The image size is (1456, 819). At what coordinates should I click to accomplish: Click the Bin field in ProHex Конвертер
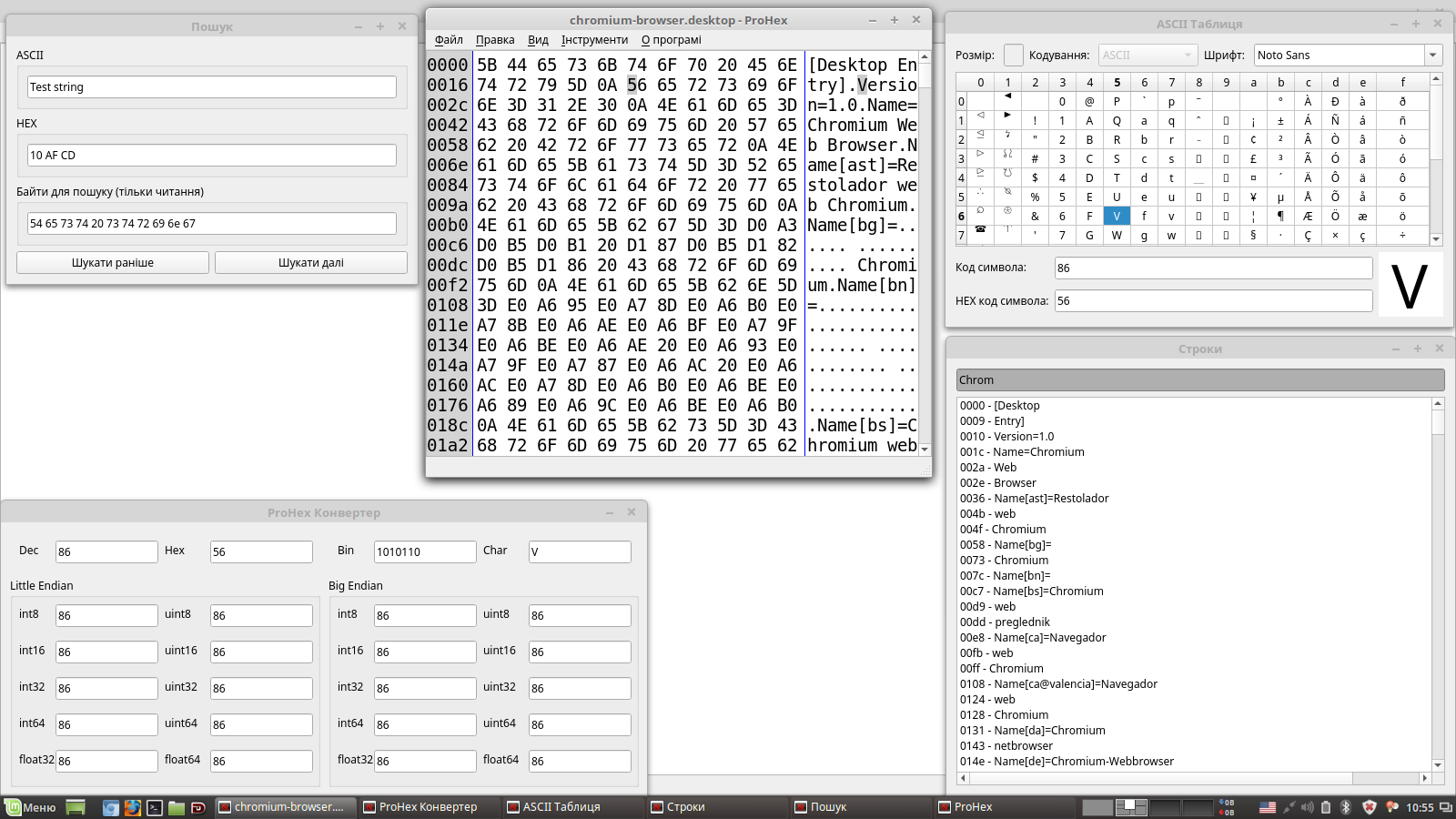(425, 552)
